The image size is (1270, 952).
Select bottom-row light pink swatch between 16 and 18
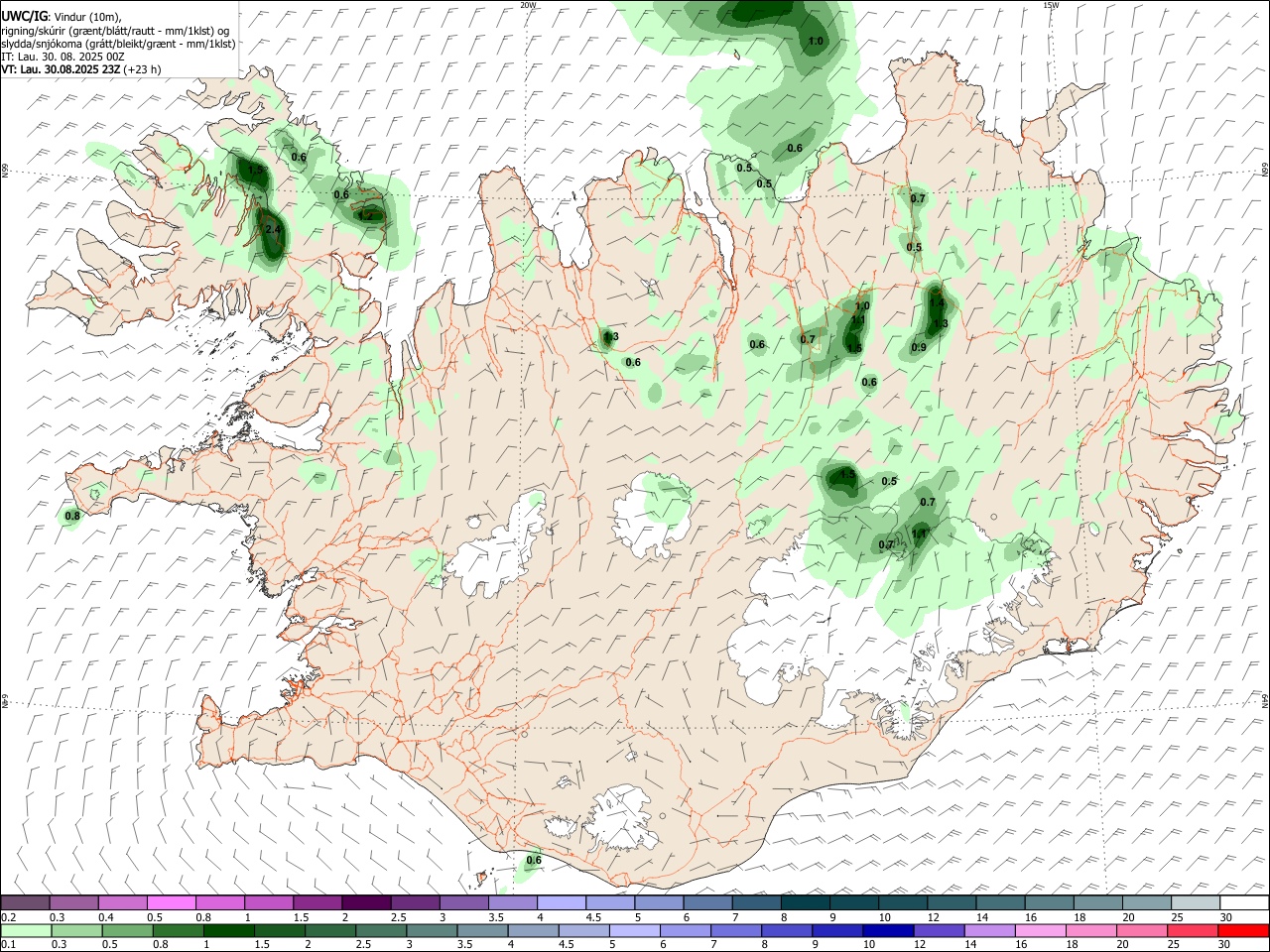(x=1040, y=930)
